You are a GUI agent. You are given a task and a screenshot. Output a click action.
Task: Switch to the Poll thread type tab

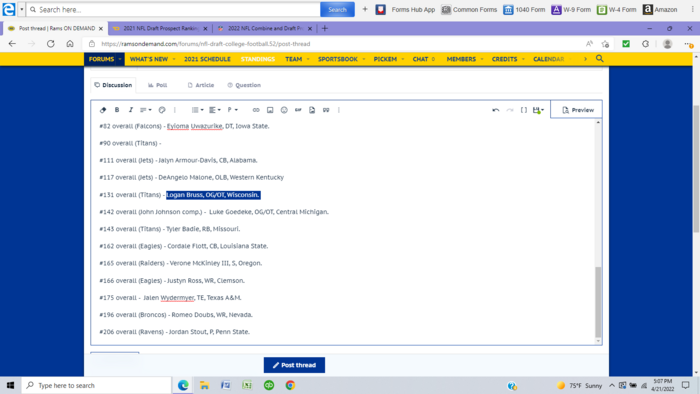click(x=158, y=85)
